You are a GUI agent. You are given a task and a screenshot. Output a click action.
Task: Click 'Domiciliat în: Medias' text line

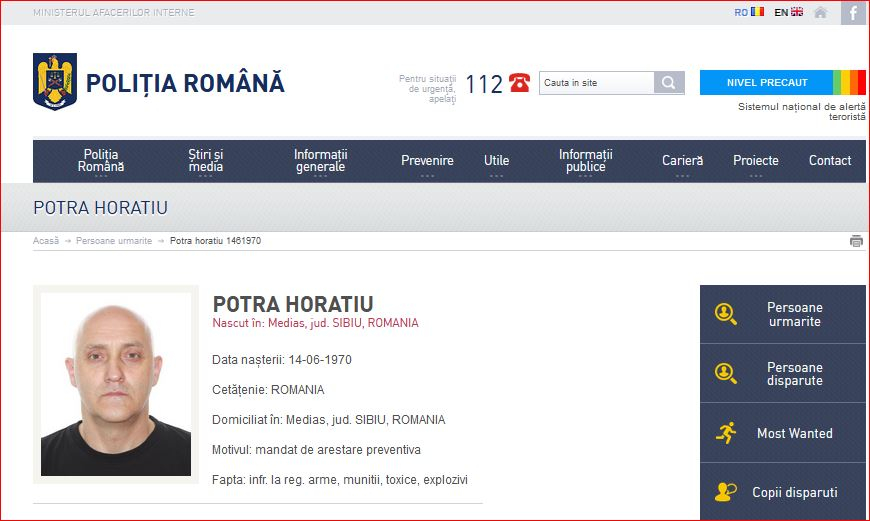(x=328, y=419)
